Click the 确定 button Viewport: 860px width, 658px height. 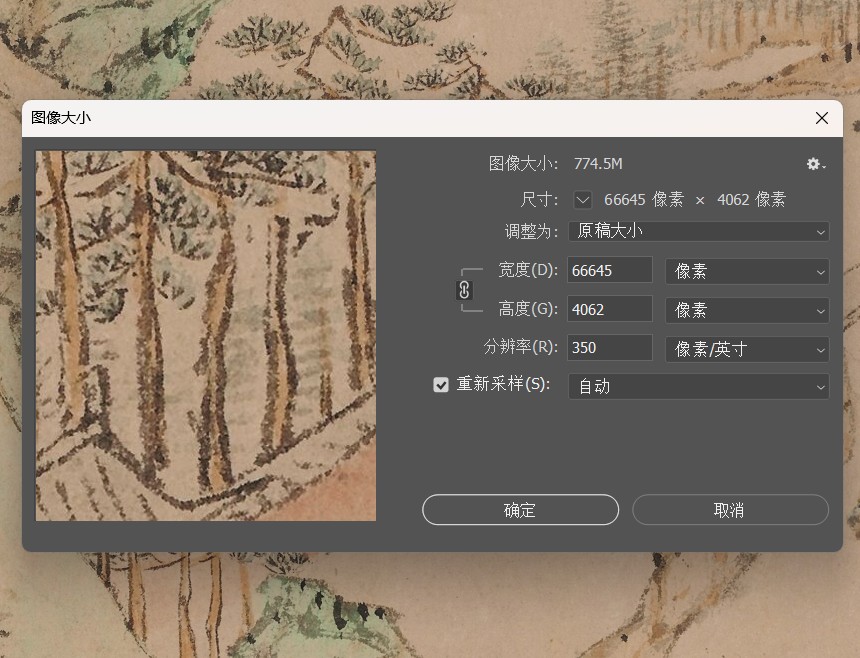[520, 510]
